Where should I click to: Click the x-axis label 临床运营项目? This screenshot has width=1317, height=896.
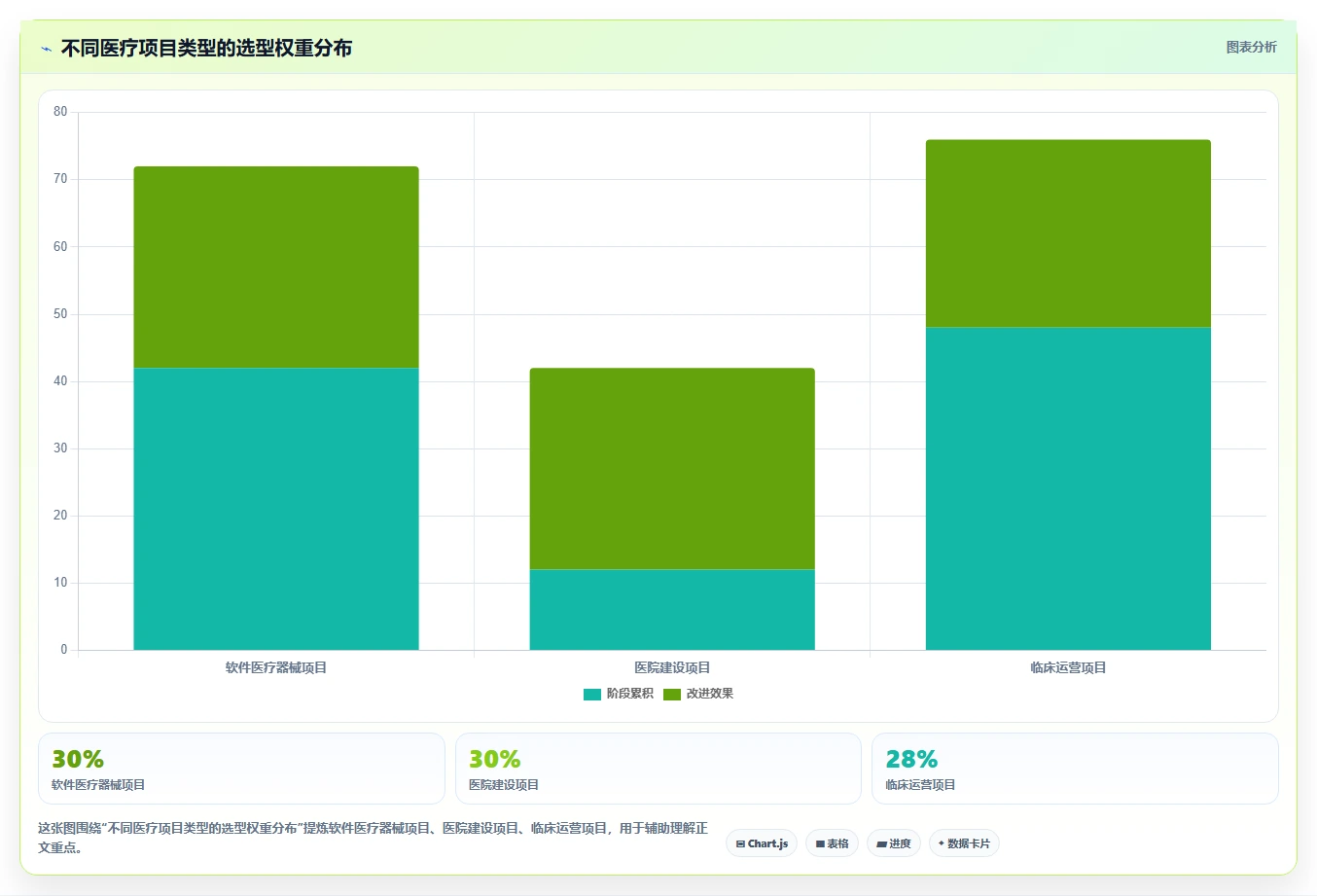[x=1068, y=667]
